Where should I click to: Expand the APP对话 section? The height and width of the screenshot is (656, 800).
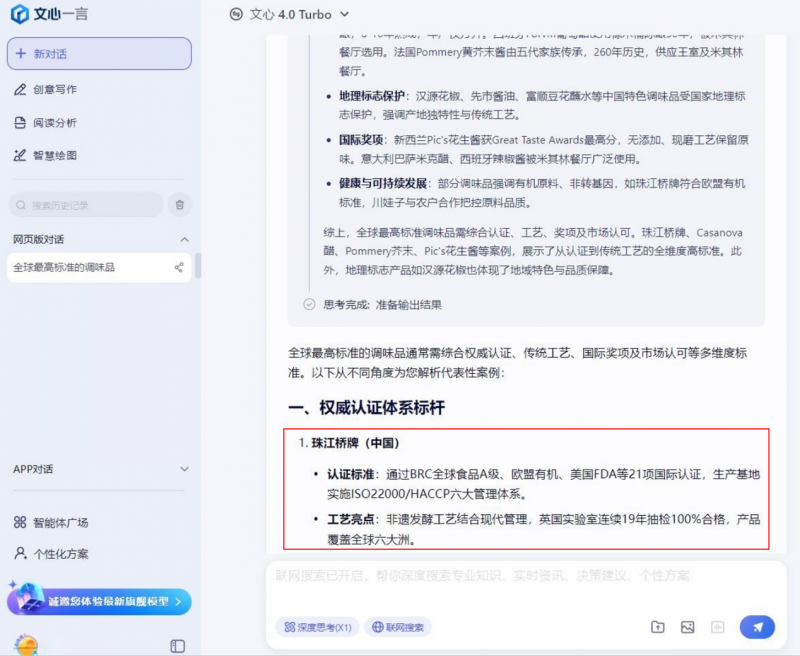pos(184,469)
